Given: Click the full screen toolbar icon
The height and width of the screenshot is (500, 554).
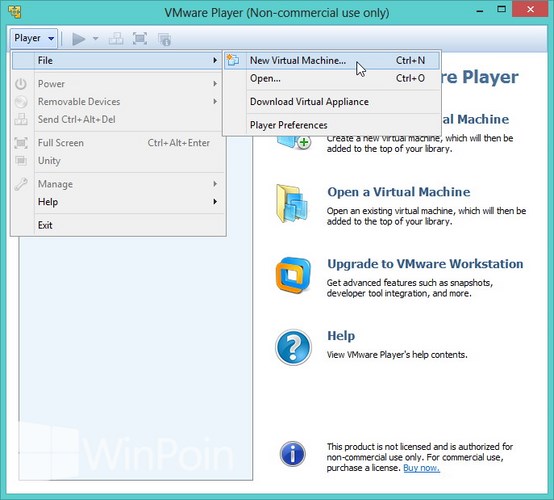Looking at the screenshot, I should pos(140,38).
